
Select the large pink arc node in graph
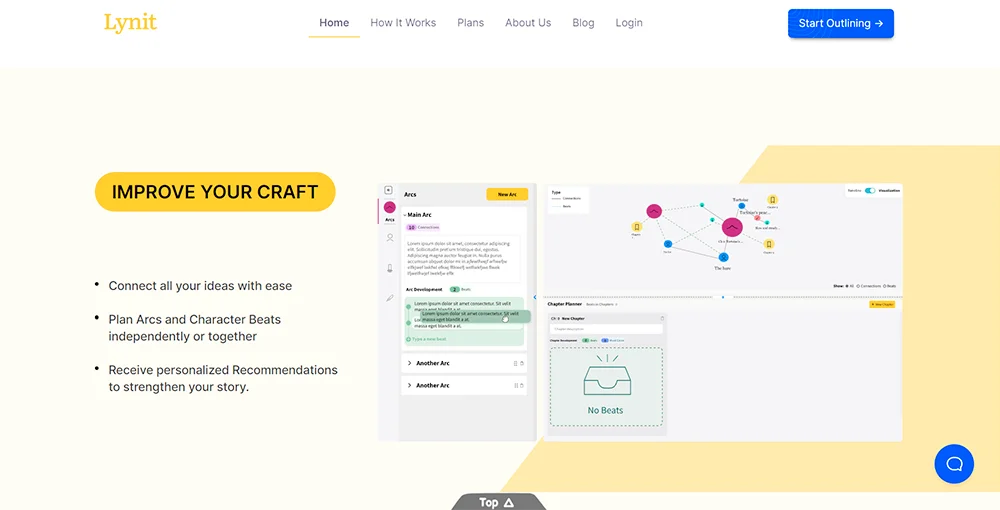coord(732,227)
